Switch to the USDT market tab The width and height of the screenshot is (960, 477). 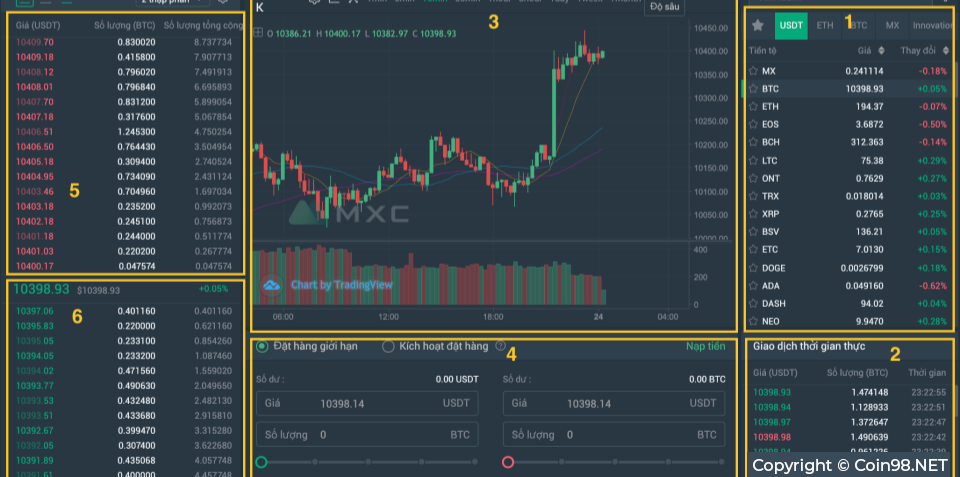coord(791,26)
